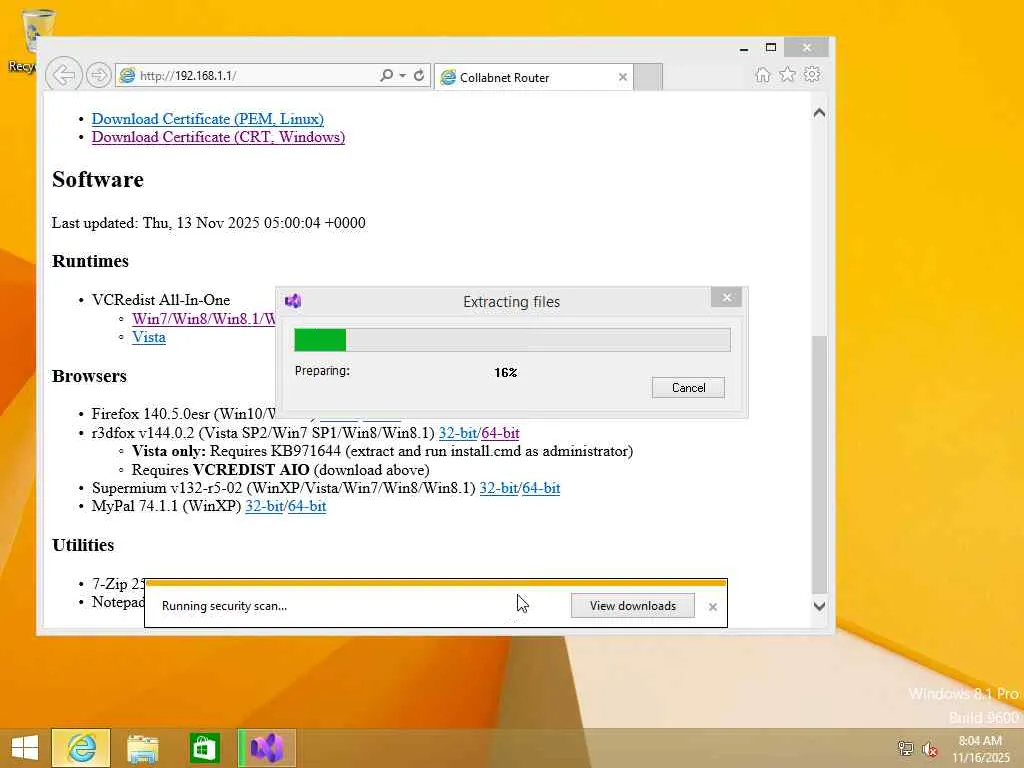Open a new blank tab

[648, 77]
